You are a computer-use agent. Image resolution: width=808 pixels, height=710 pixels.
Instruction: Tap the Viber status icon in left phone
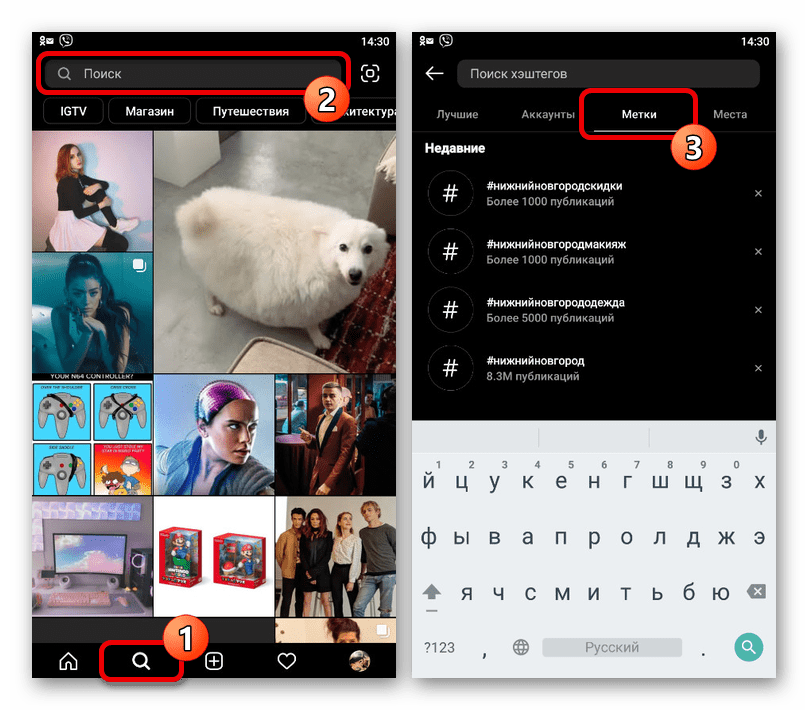[x=66, y=40]
